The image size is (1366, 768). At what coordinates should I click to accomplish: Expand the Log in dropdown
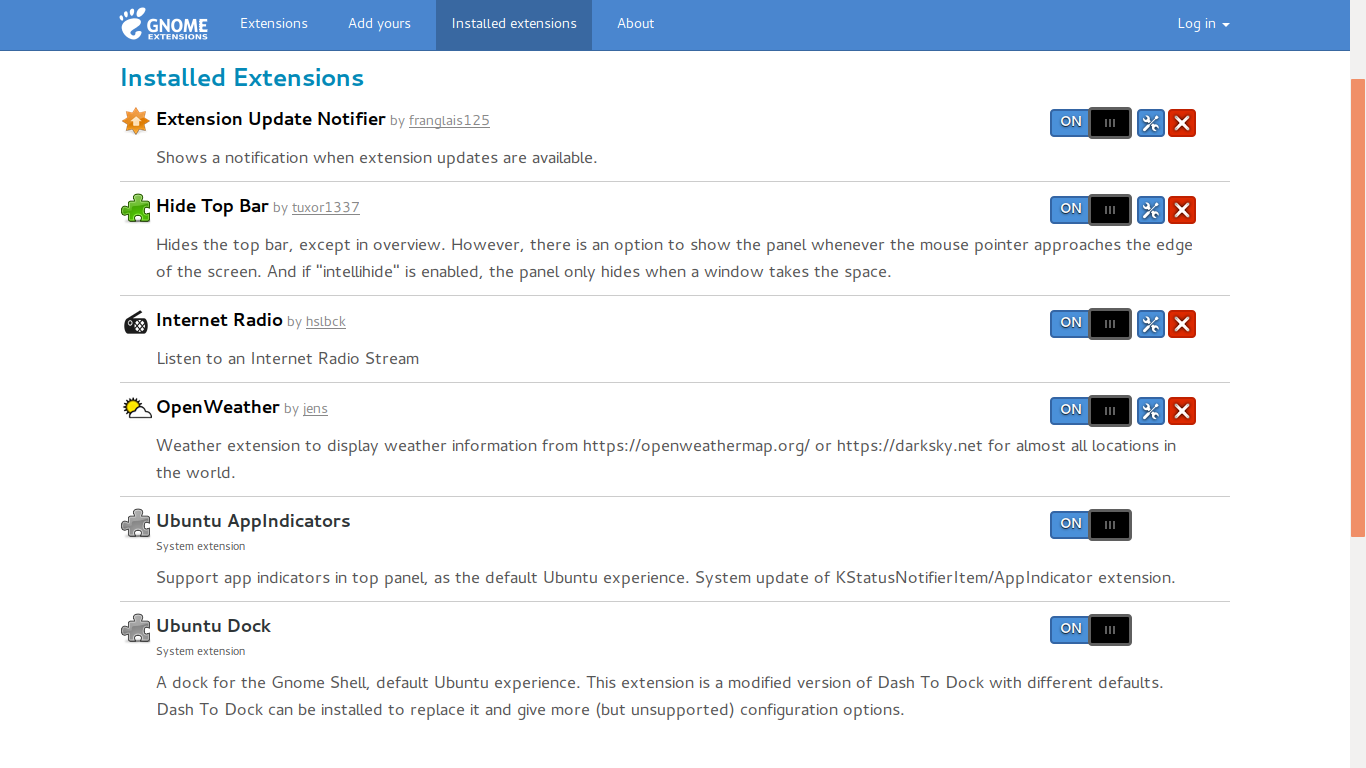1203,24
